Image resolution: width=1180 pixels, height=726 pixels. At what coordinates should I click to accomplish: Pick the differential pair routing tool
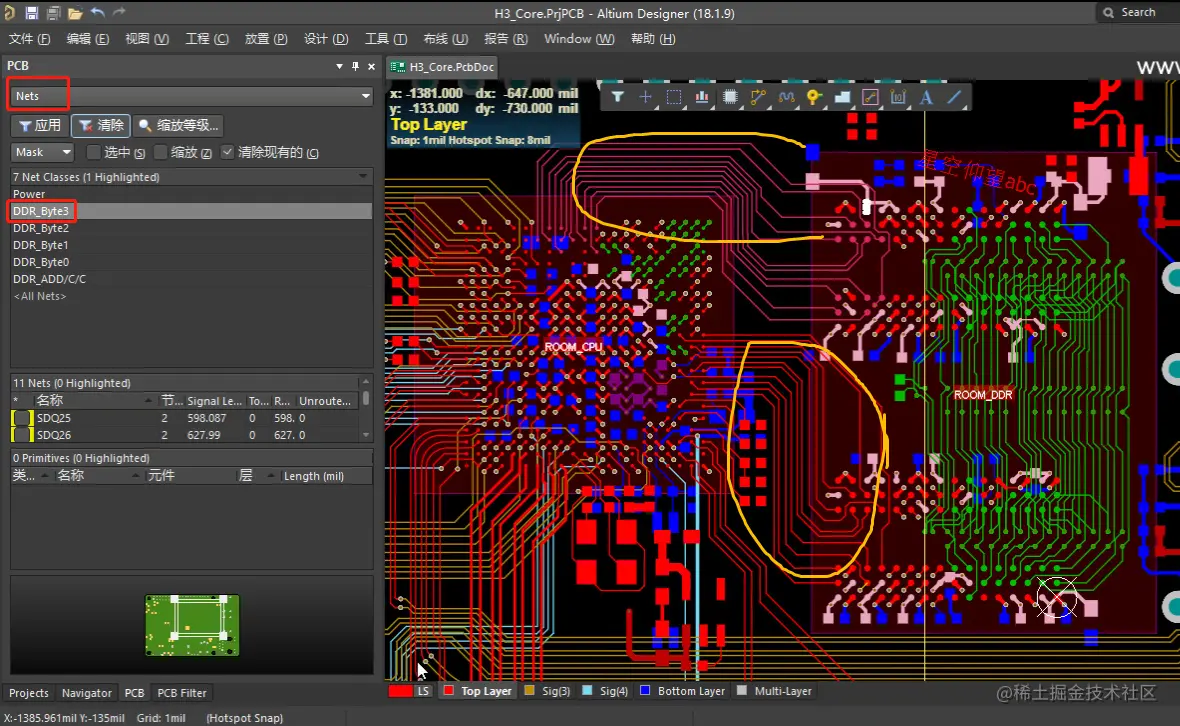coord(789,96)
